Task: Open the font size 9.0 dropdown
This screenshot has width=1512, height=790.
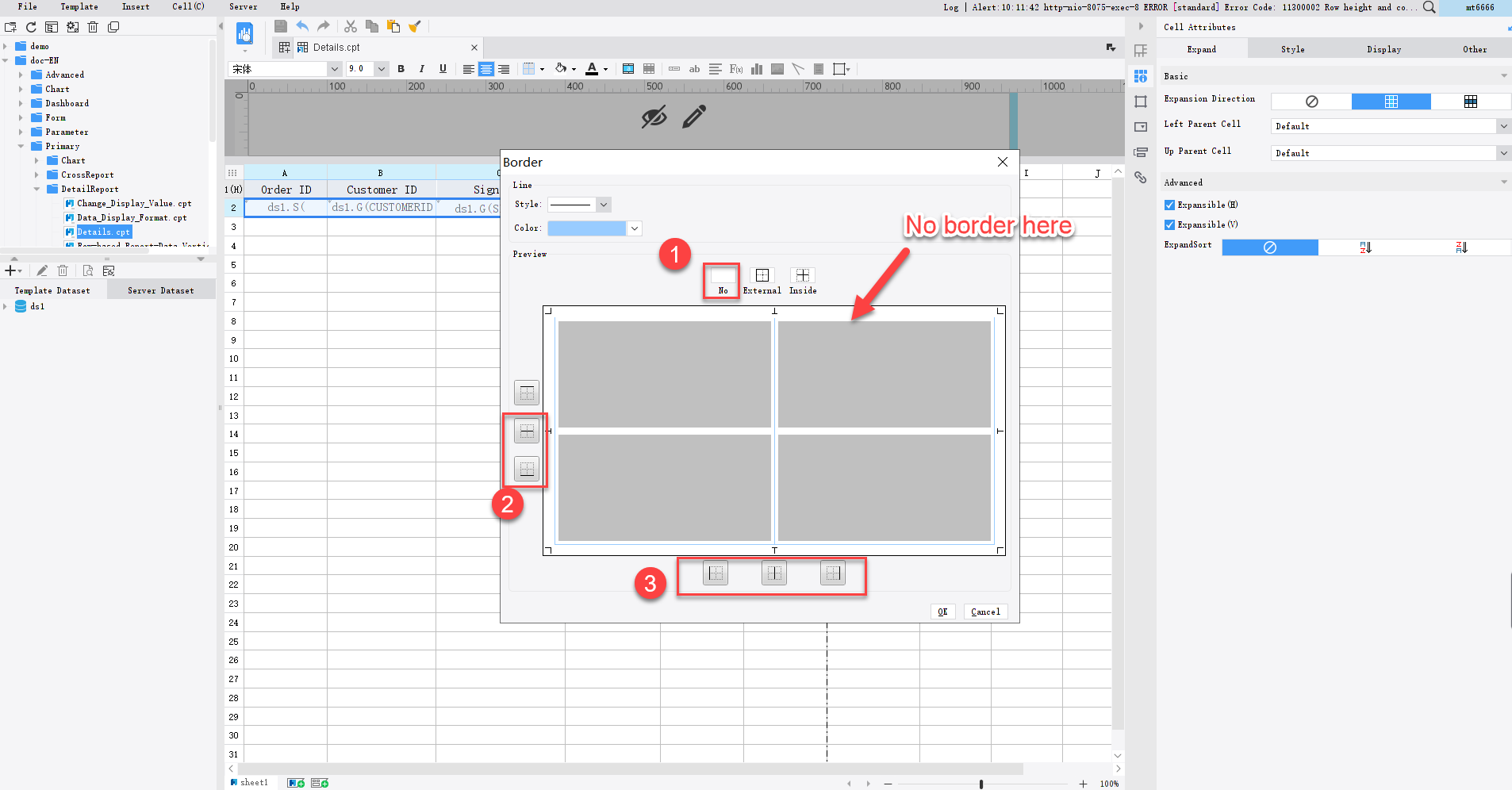Action: (382, 69)
